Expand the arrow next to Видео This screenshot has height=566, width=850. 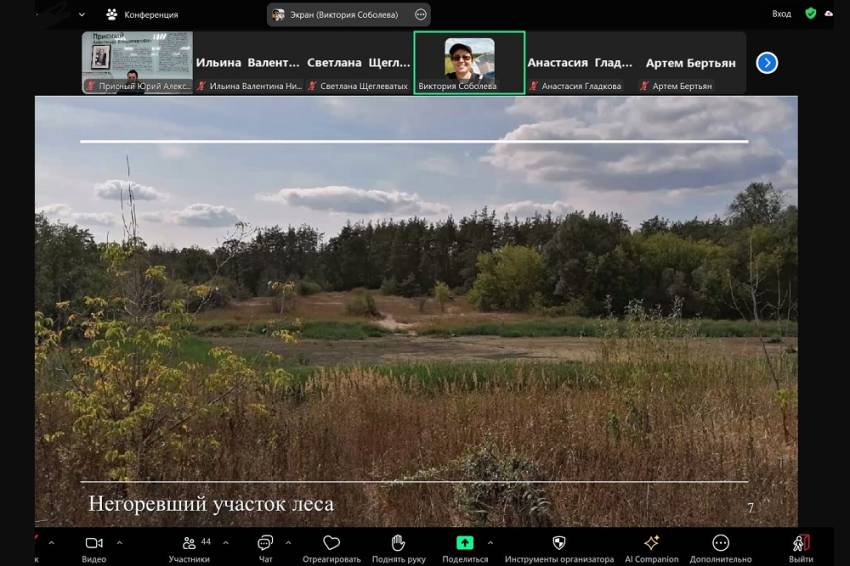120,543
